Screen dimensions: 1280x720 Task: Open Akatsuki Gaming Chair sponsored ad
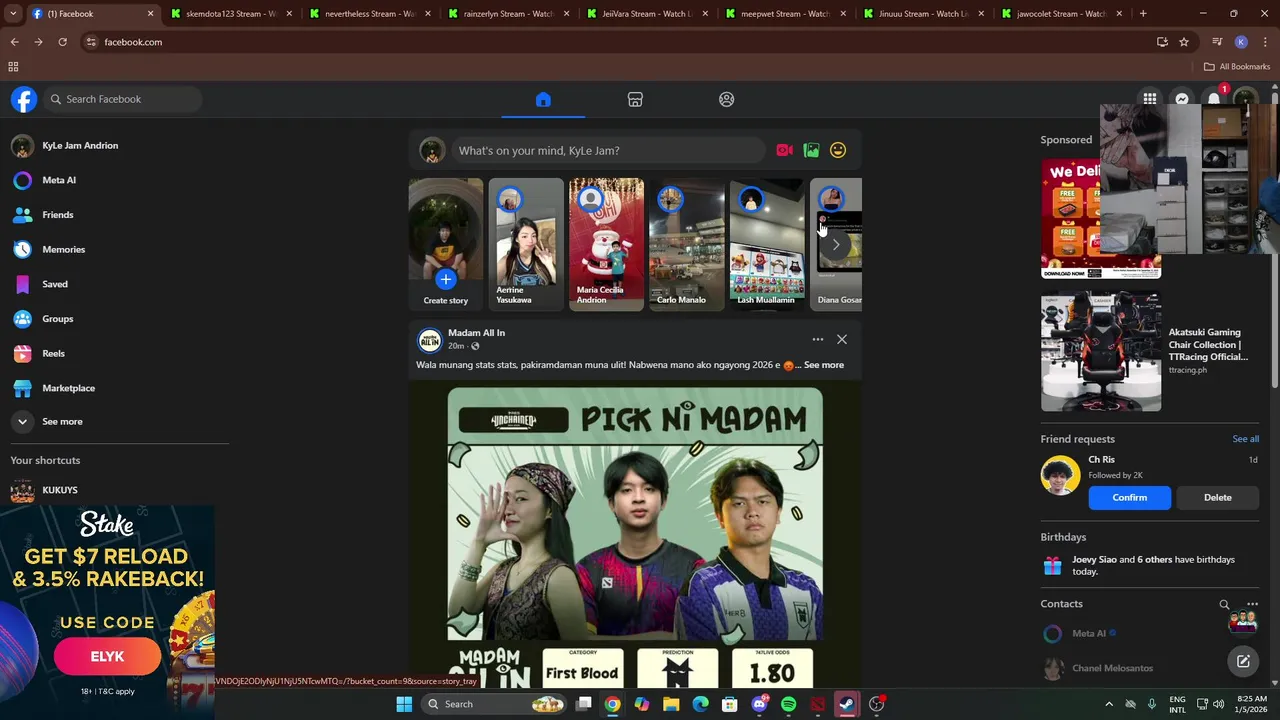point(1150,351)
